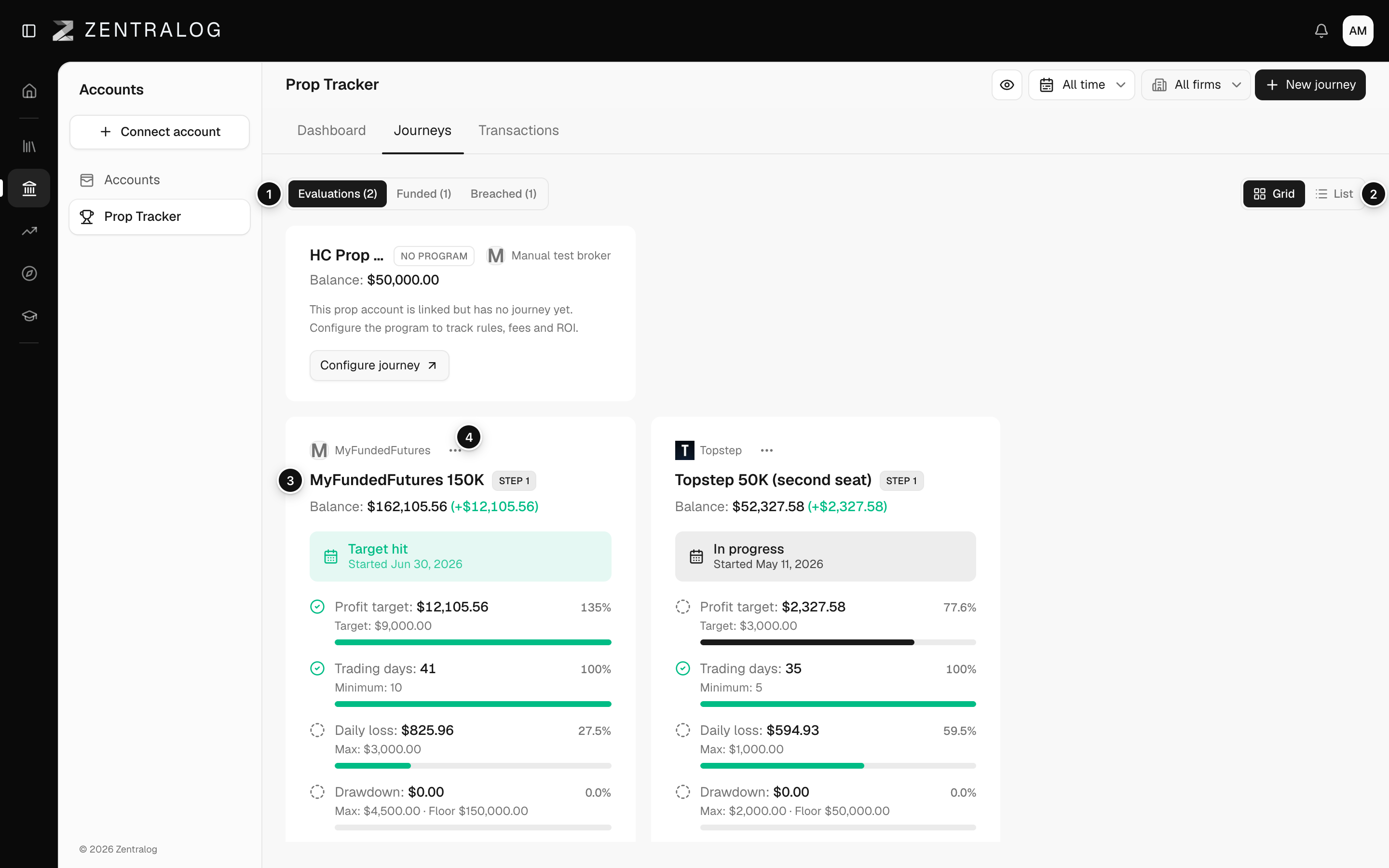The width and height of the screenshot is (1389, 868).
Task: Switch to List view
Action: pyautogui.click(x=1334, y=194)
